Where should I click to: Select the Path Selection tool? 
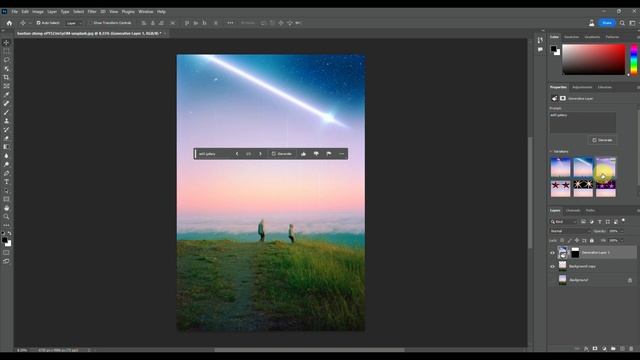6,191
